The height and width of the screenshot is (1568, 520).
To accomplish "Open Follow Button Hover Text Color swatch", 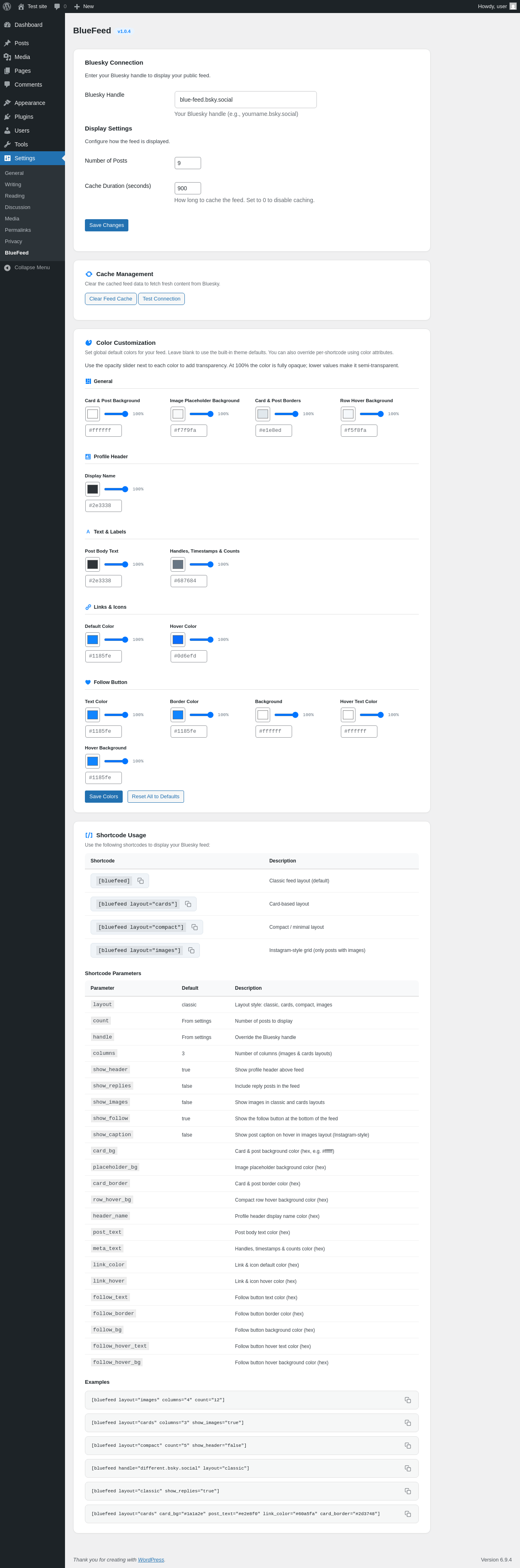I will tap(348, 714).
